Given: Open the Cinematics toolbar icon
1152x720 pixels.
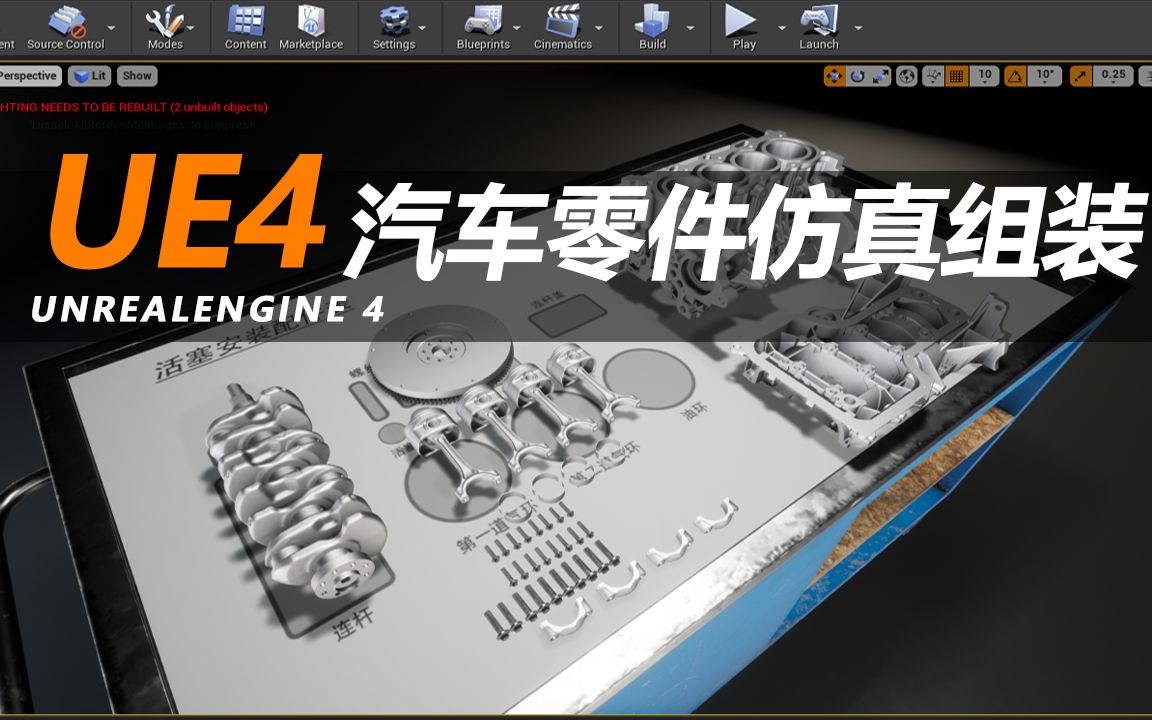Looking at the screenshot, I should (563, 25).
